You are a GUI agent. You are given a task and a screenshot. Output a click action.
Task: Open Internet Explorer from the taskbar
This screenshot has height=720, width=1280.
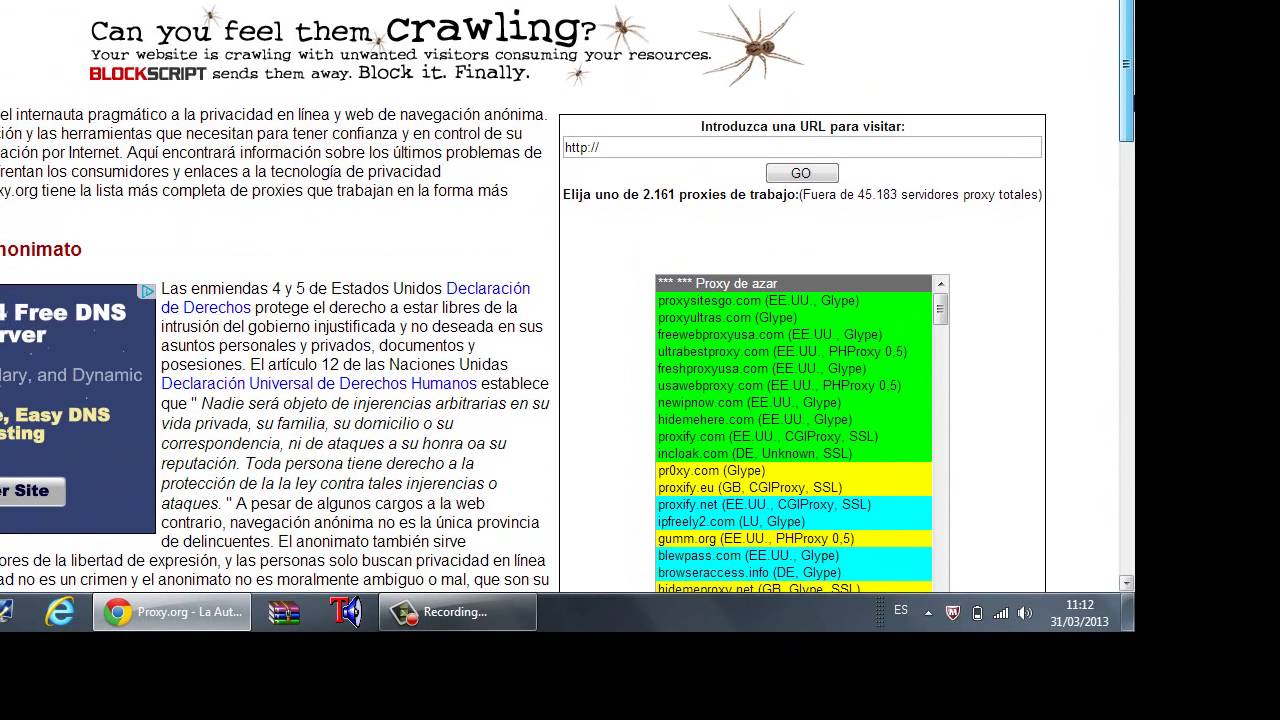(60, 612)
